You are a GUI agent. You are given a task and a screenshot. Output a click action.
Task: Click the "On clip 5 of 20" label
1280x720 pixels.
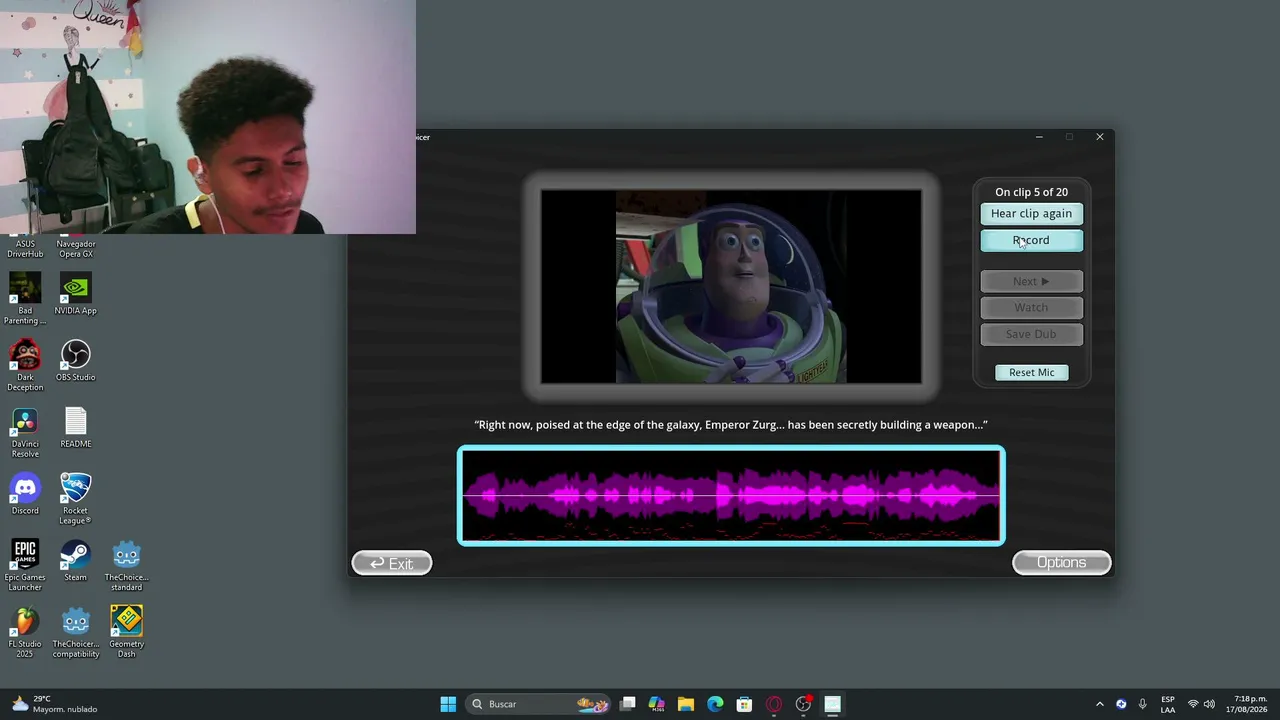(x=1031, y=192)
